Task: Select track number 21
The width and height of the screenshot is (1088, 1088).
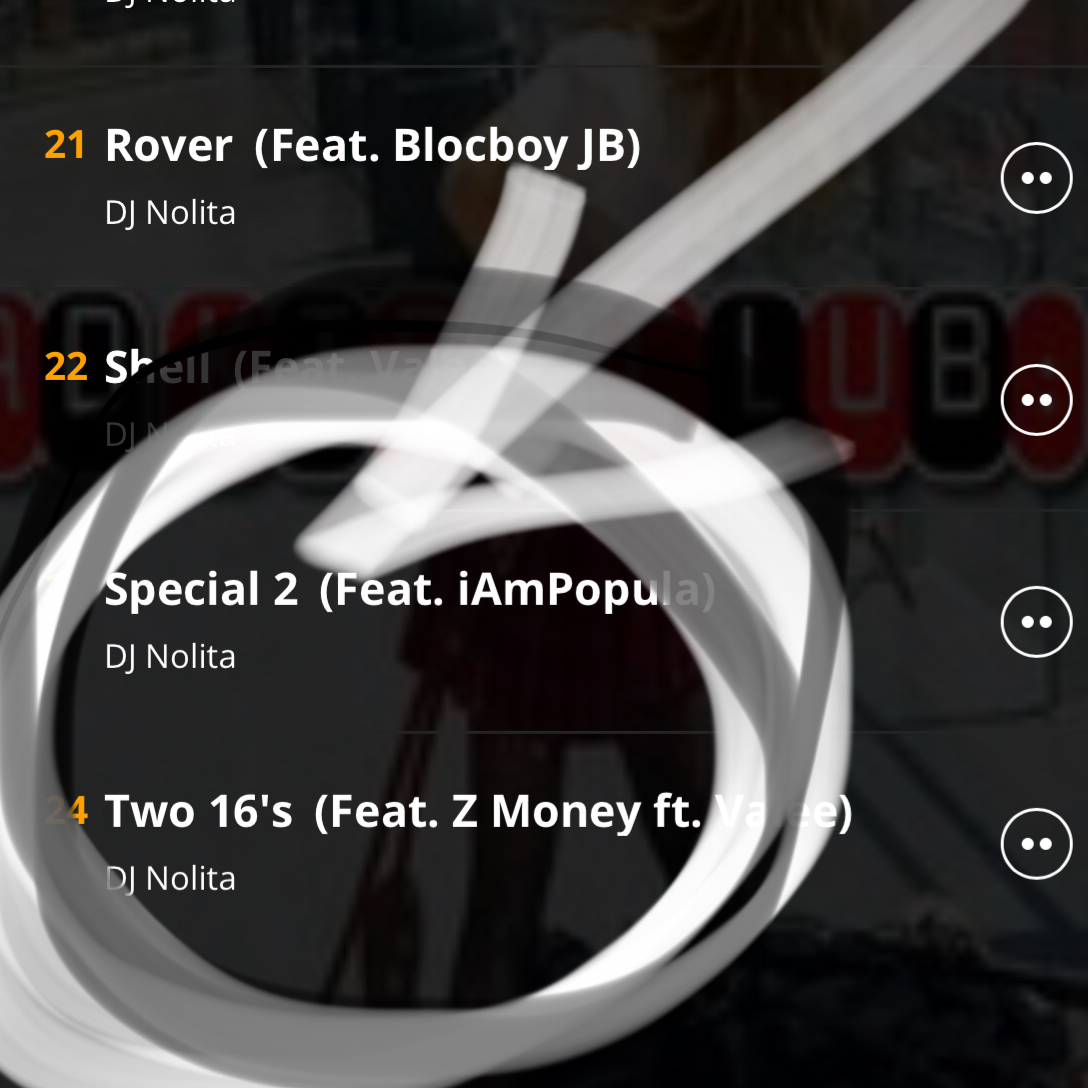Action: click(x=65, y=145)
